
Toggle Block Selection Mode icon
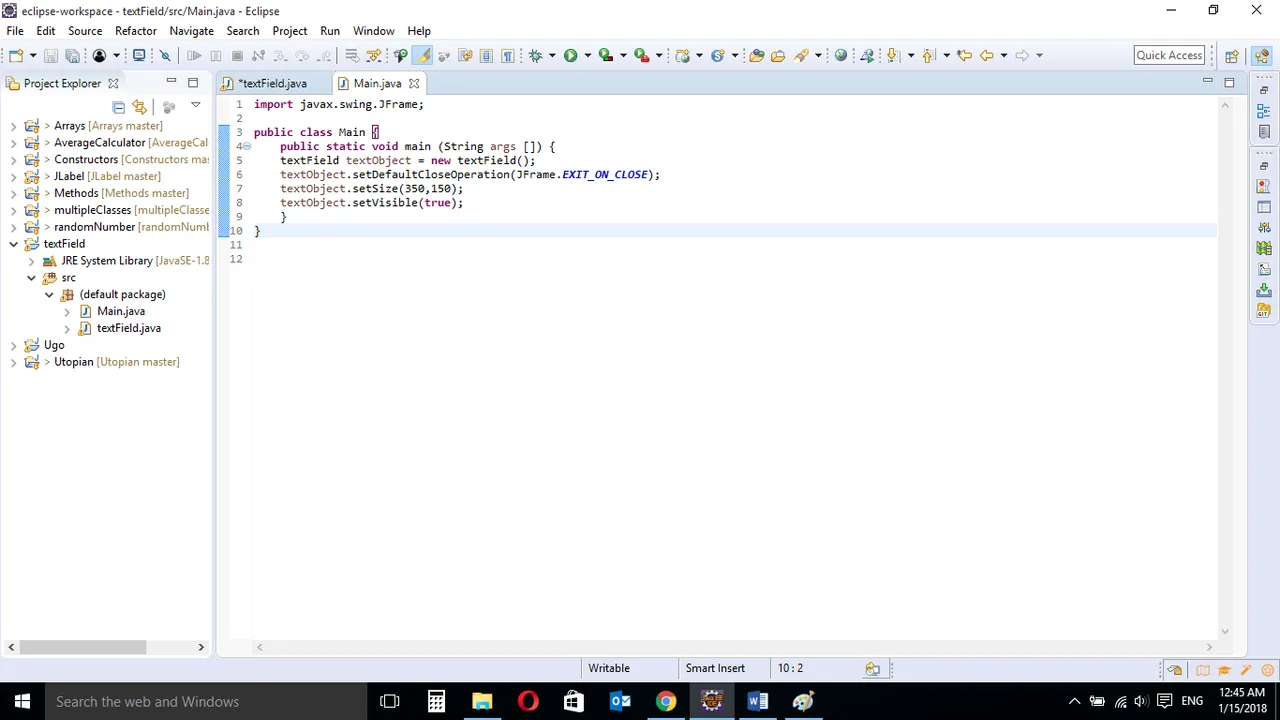coord(486,56)
